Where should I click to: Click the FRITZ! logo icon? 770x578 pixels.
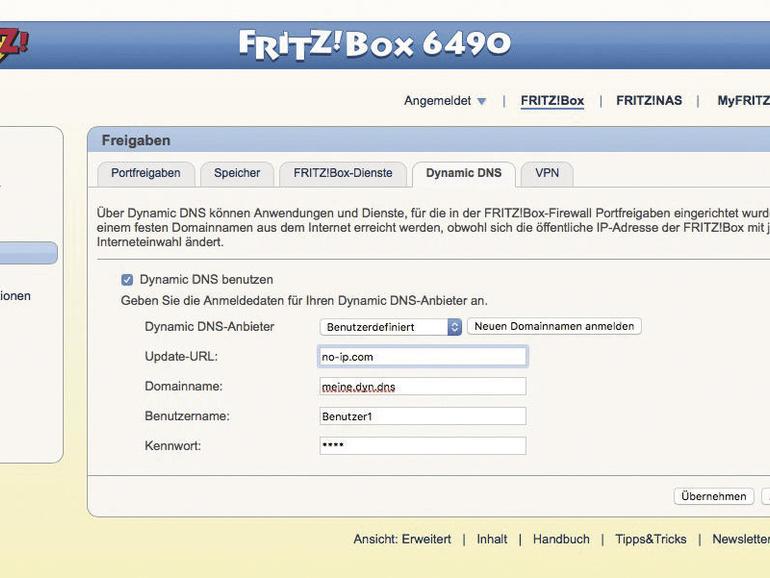pyautogui.click(x=14, y=46)
